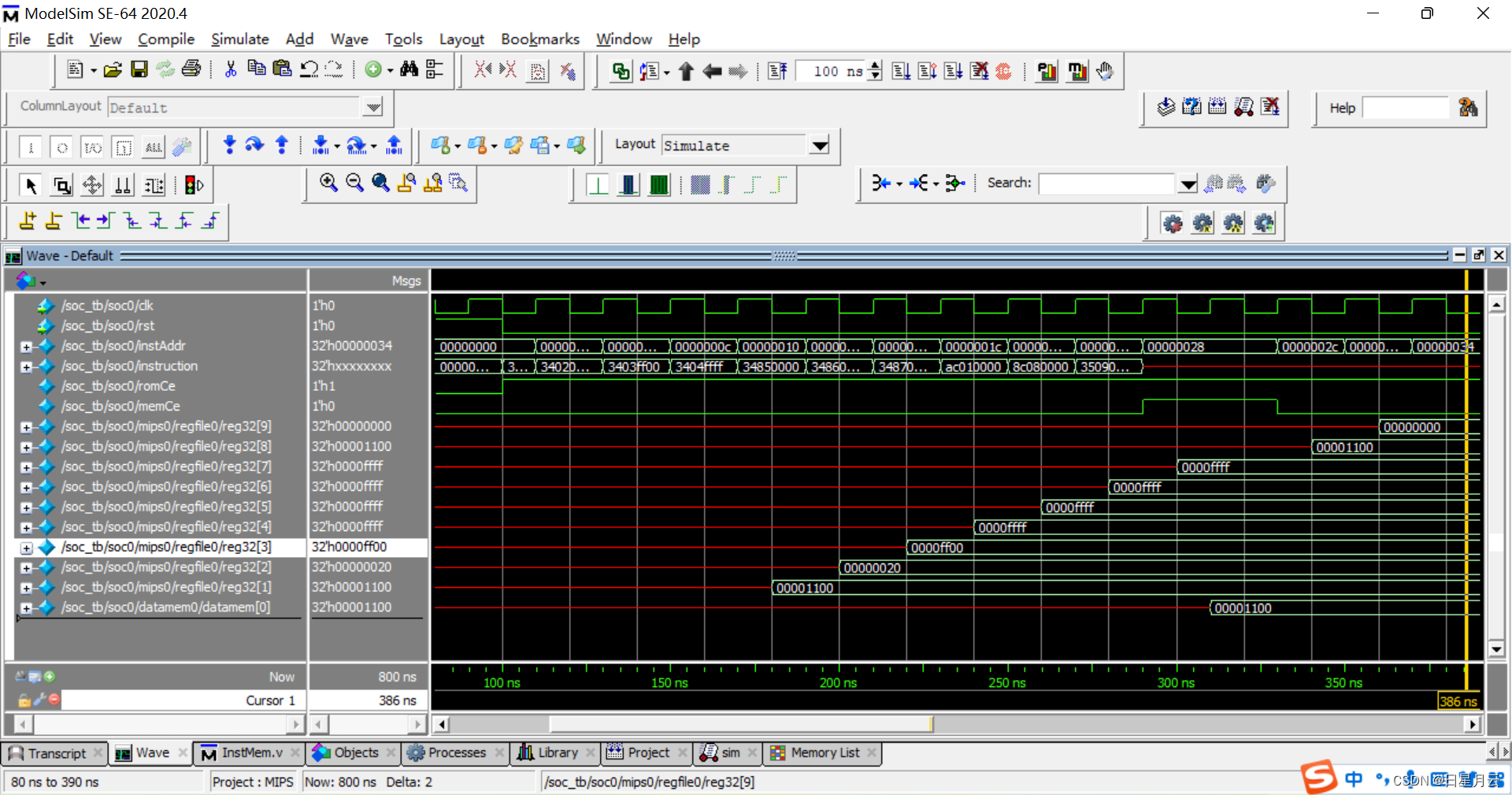This screenshot has height=795, width=1512.
Task: Open the Layout Simulate dropdown
Action: coord(820,145)
